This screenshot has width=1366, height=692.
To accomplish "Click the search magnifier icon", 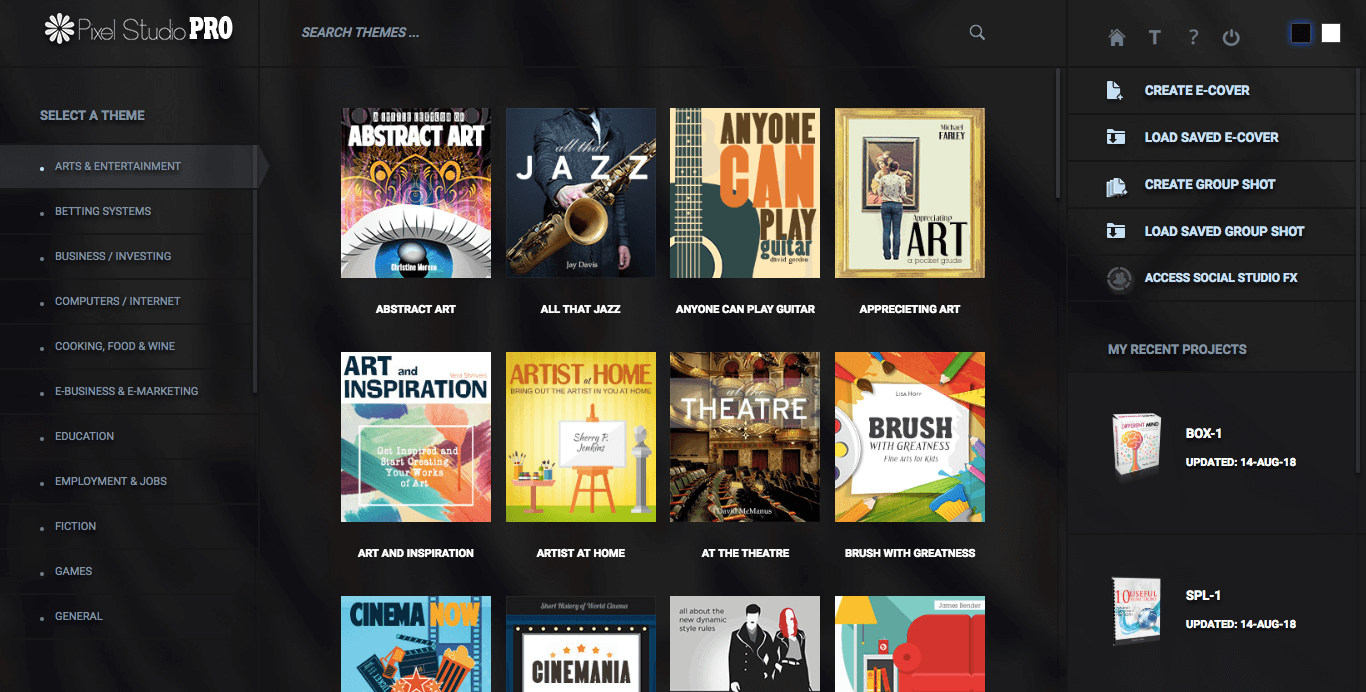I will (x=977, y=32).
